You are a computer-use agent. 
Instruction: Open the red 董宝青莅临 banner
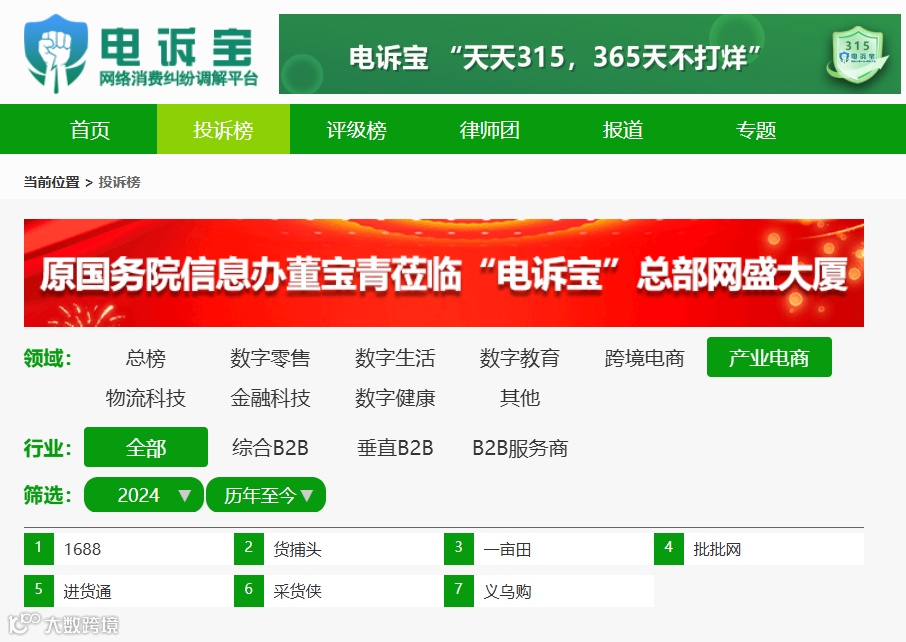click(444, 273)
